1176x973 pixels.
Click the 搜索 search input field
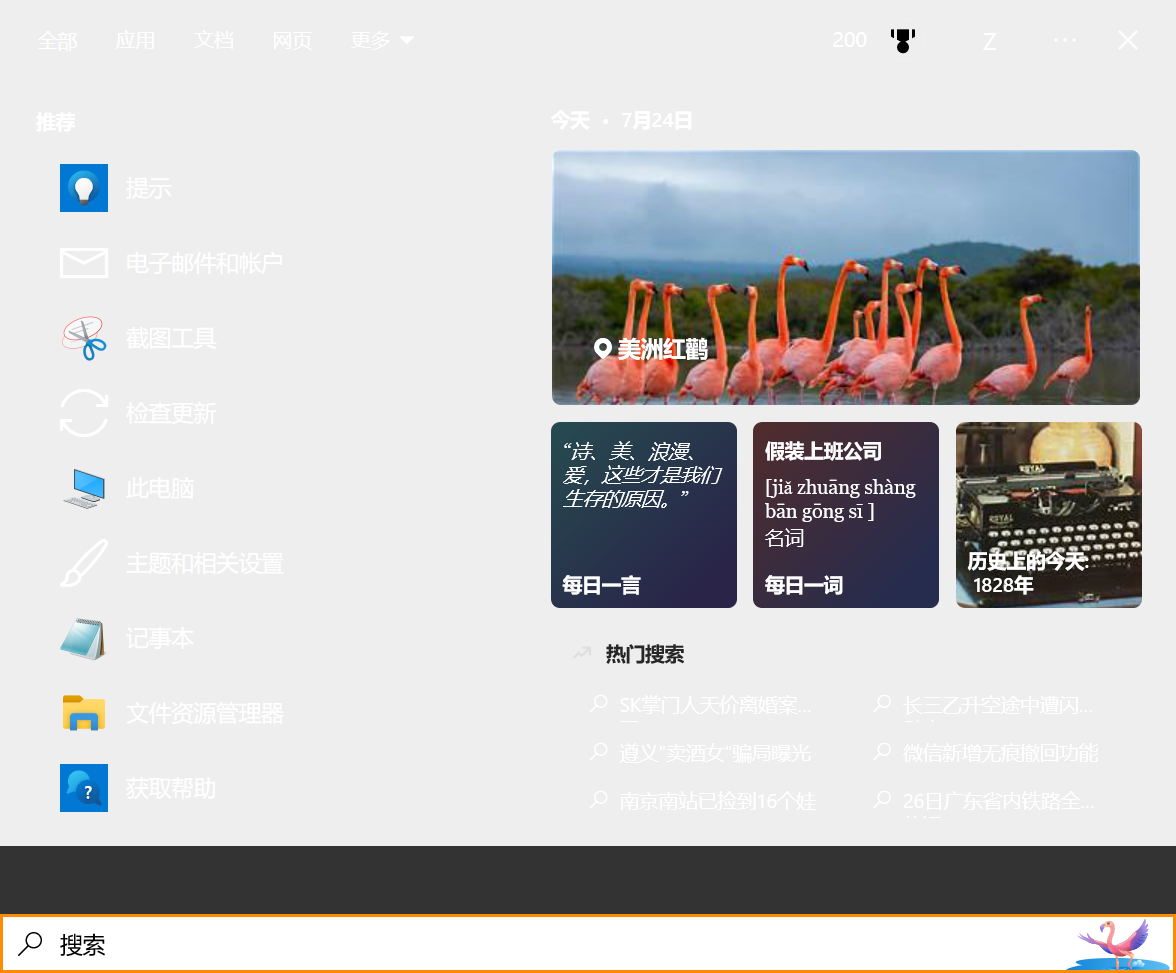point(588,944)
